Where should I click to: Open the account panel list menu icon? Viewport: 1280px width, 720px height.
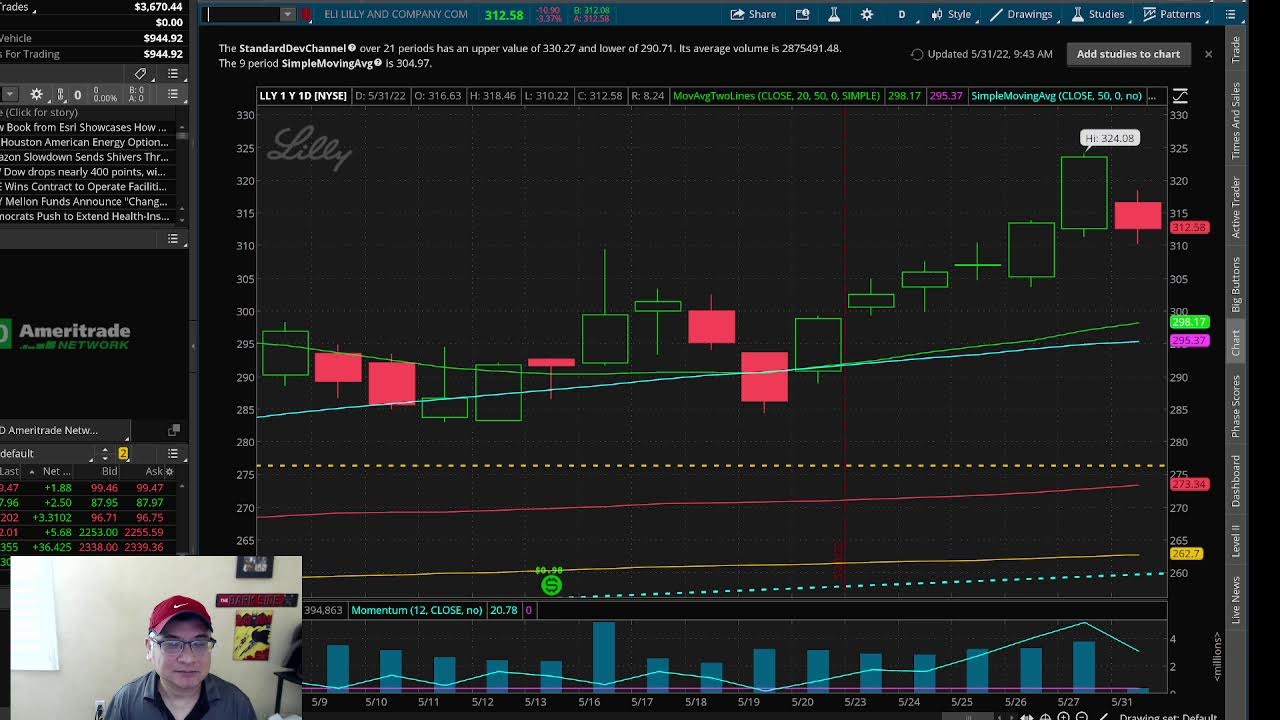(173, 74)
